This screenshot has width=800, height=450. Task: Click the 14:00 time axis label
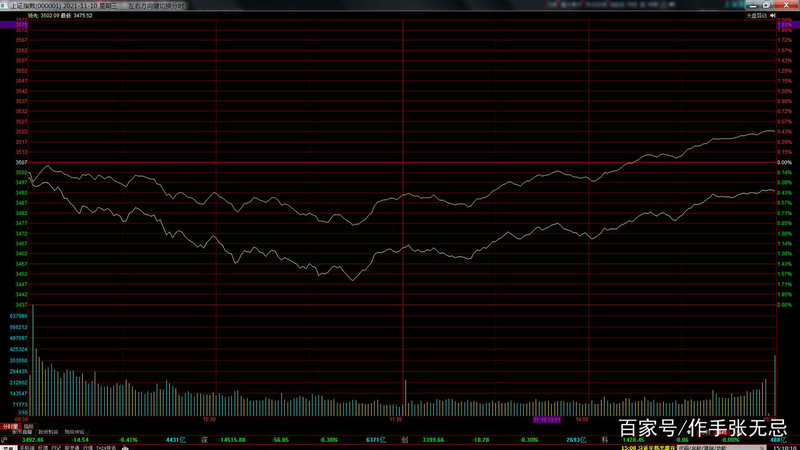582,419
